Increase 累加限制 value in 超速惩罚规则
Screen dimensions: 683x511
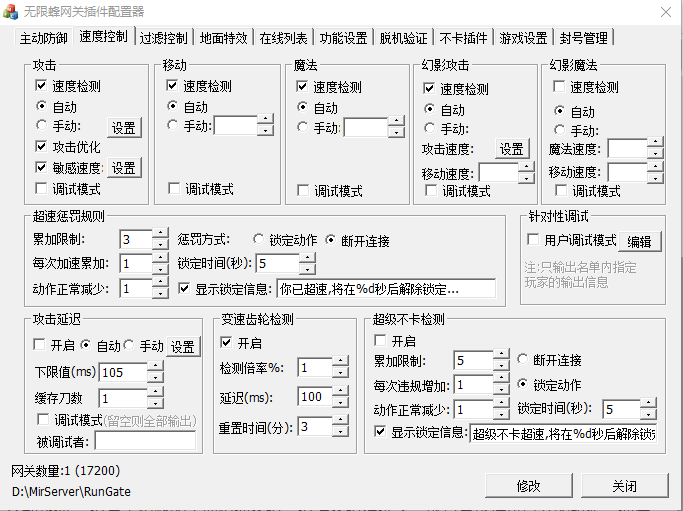[x=160, y=235]
